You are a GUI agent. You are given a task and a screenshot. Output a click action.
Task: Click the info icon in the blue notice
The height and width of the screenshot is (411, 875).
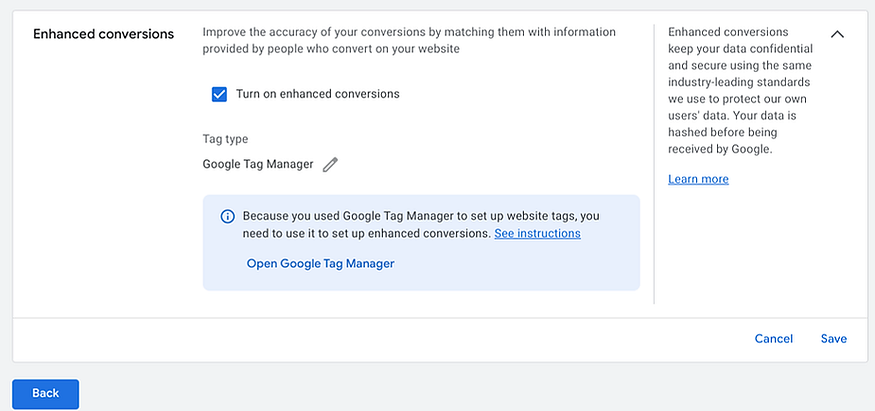click(227, 216)
